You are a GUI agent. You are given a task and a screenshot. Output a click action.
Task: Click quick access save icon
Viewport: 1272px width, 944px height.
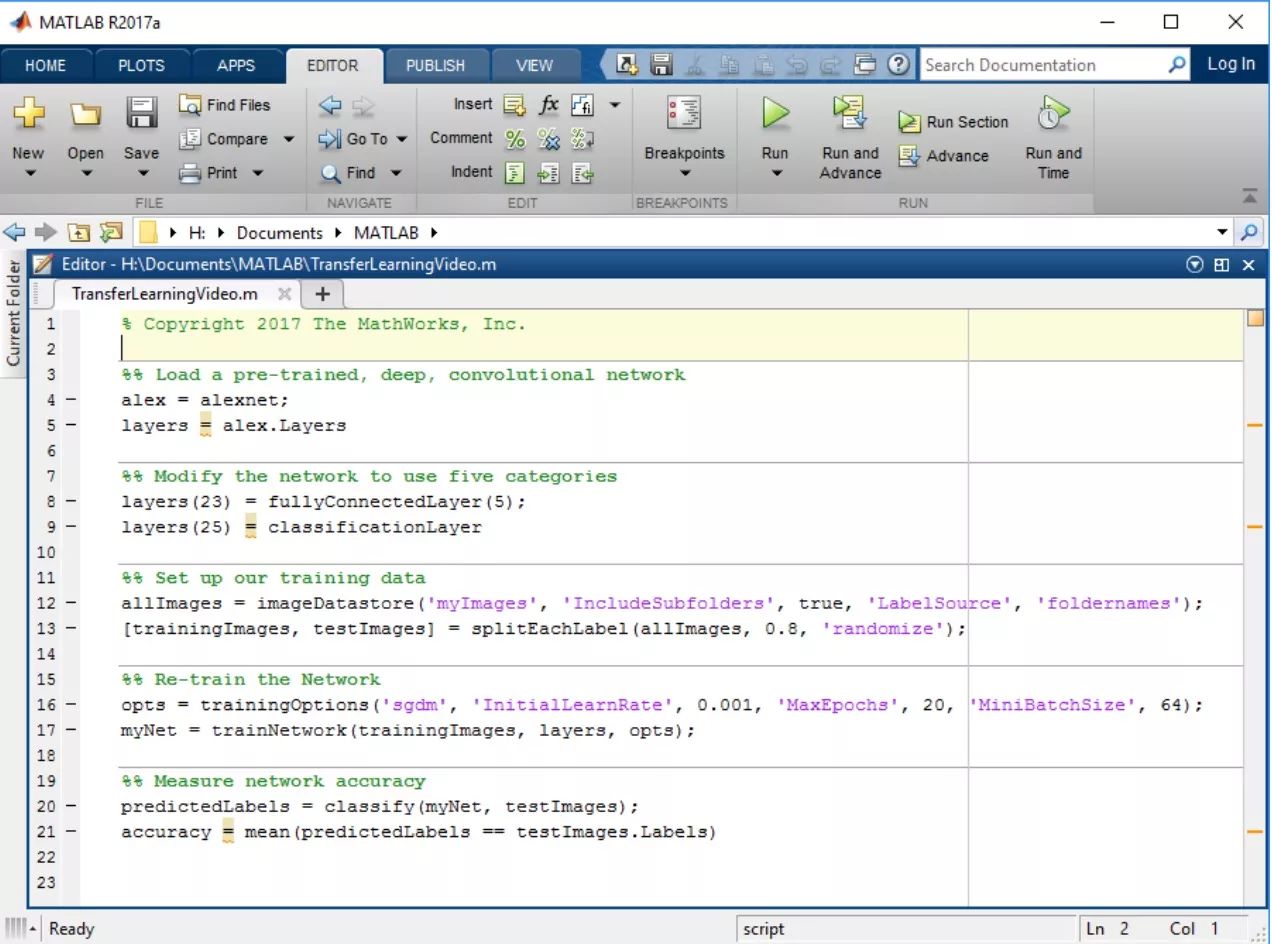661,65
